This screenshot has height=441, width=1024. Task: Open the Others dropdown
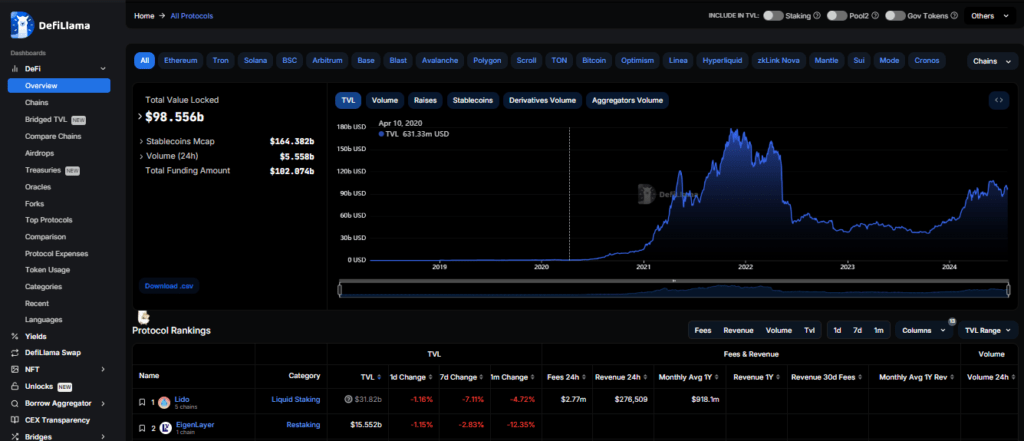point(990,16)
